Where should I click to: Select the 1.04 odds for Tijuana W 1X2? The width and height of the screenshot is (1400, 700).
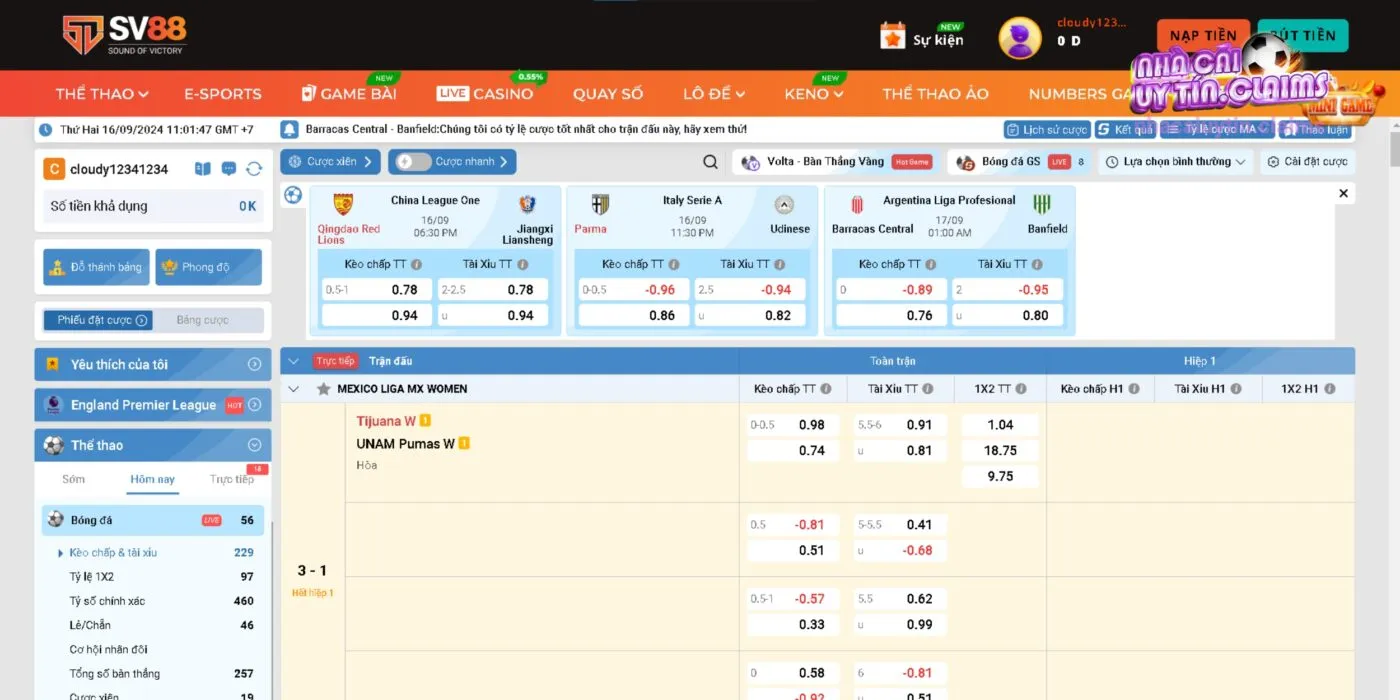point(1000,425)
